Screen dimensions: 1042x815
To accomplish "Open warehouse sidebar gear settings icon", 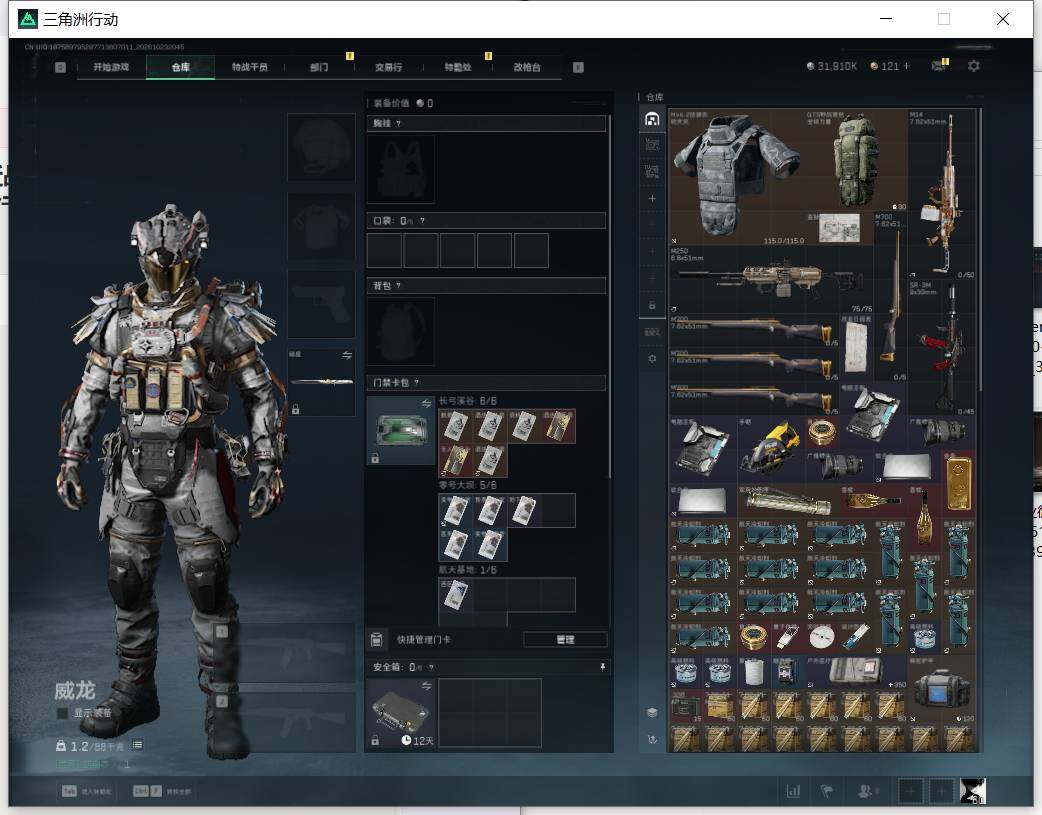I will (652, 358).
